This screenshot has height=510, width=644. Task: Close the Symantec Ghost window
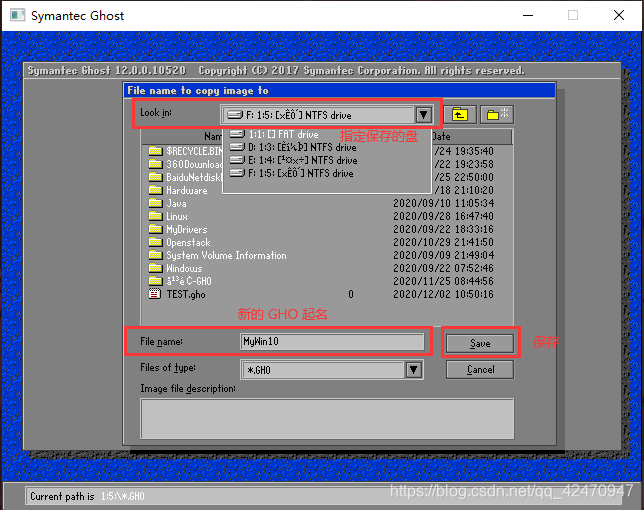click(619, 16)
